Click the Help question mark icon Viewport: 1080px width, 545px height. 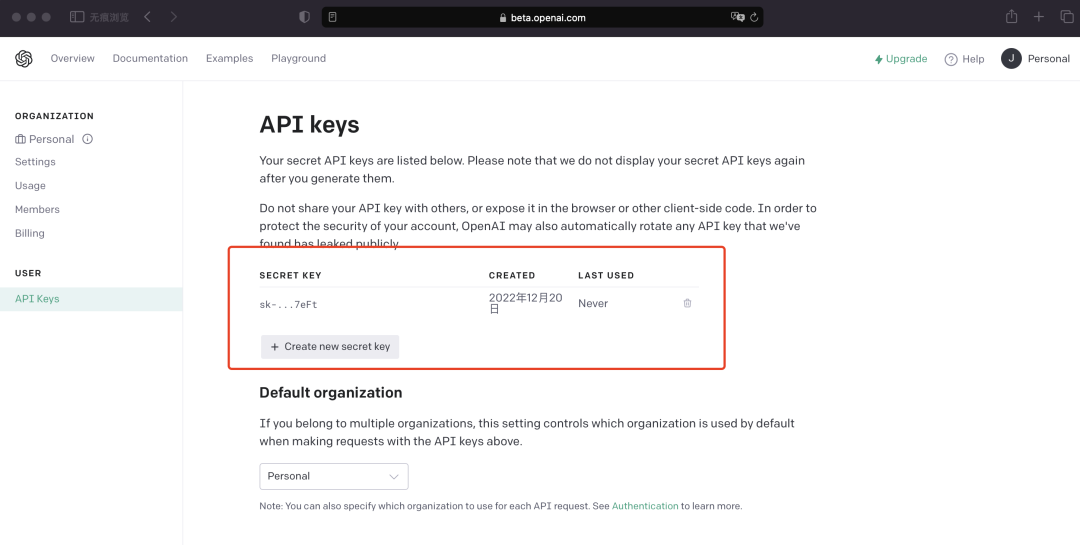(951, 59)
